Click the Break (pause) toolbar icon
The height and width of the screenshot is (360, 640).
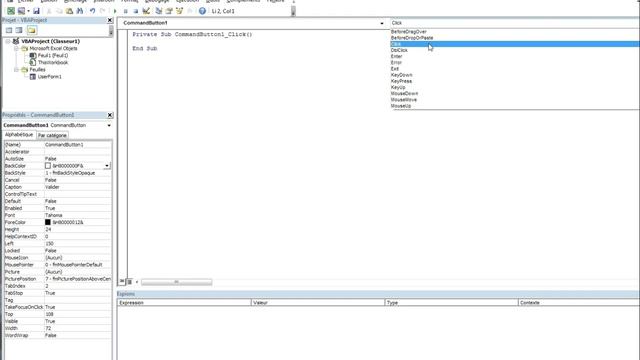point(126,11)
